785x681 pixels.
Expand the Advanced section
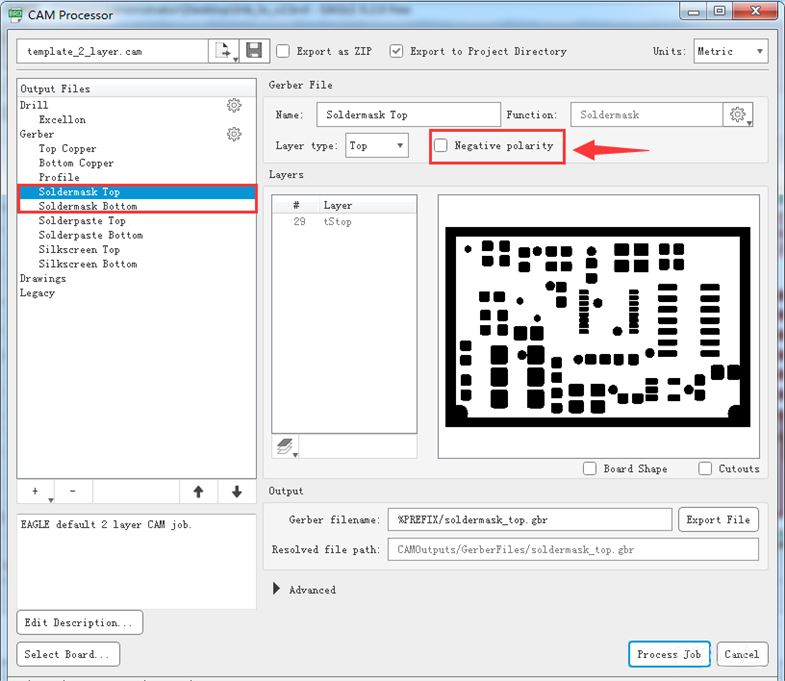coord(277,590)
